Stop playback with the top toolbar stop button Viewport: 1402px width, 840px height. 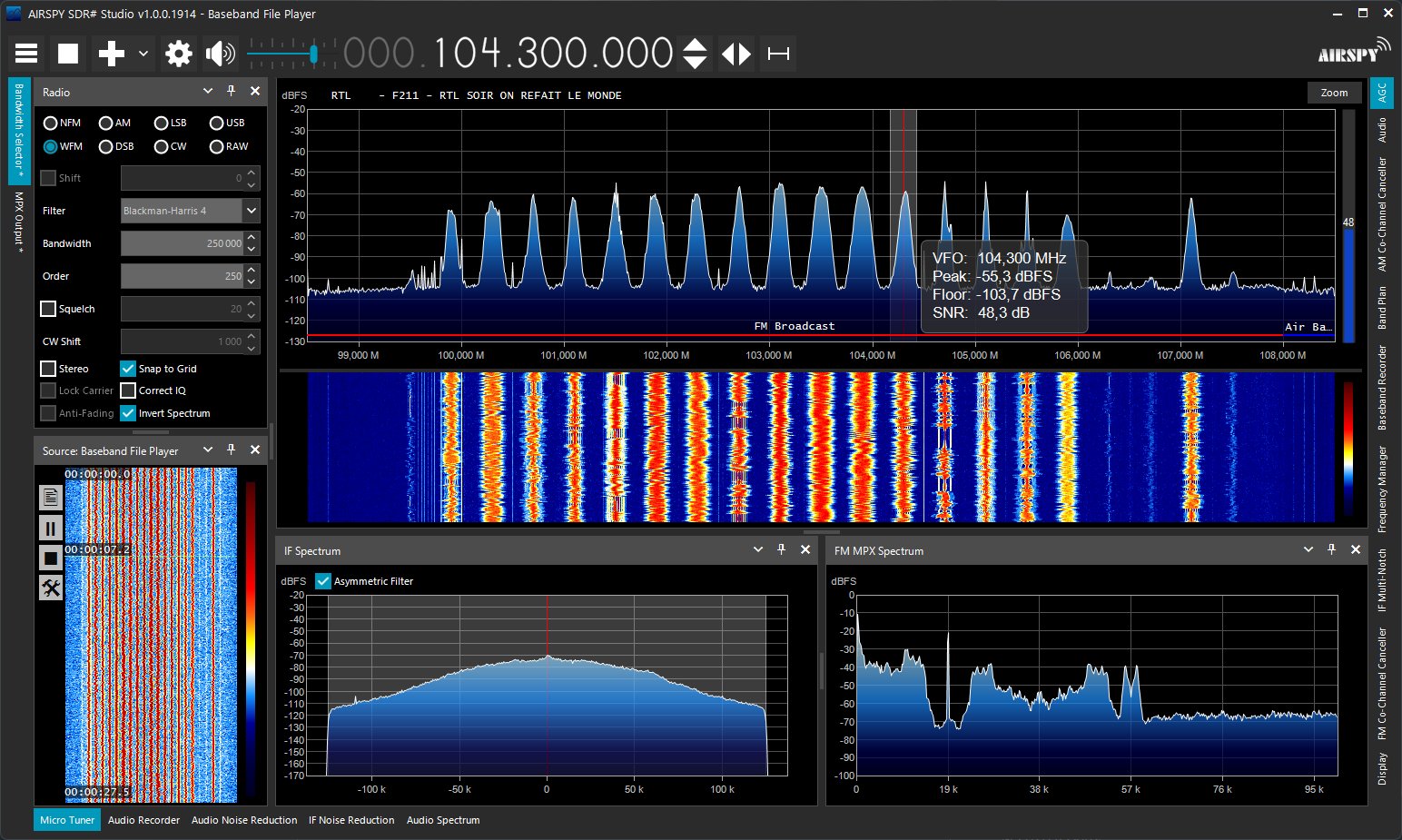(68, 54)
